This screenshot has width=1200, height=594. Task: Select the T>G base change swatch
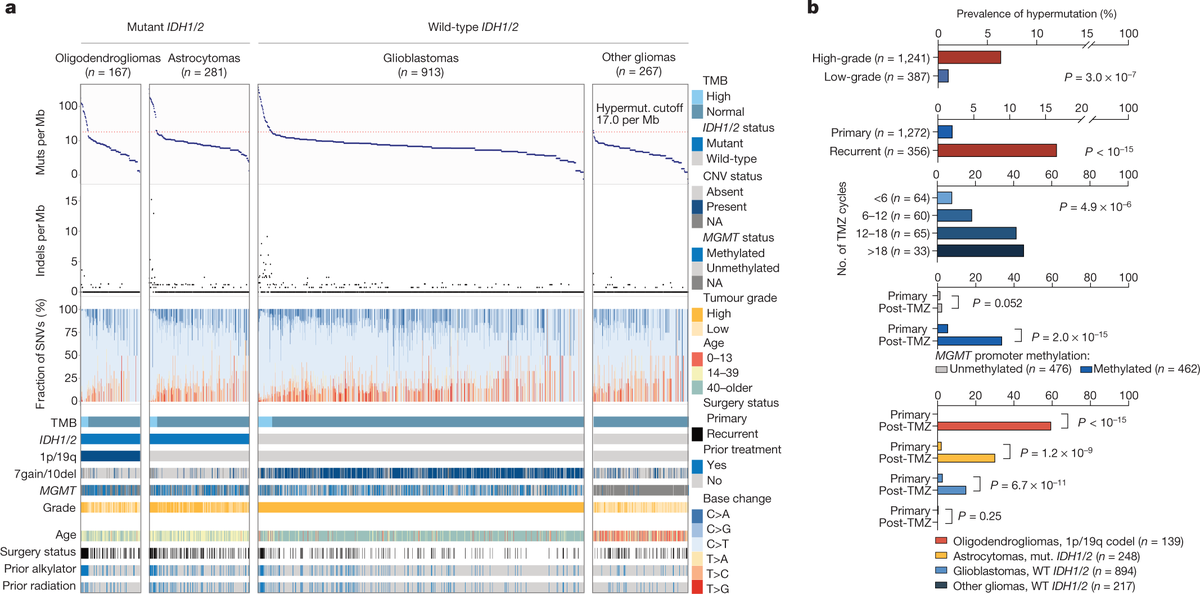[x=697, y=586]
